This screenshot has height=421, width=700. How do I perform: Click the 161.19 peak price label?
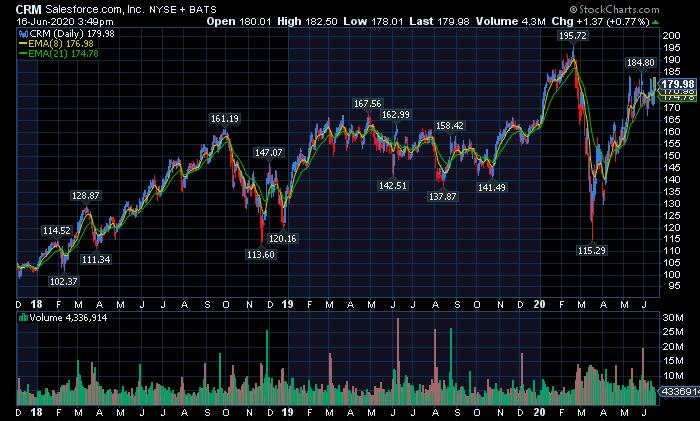225,119
